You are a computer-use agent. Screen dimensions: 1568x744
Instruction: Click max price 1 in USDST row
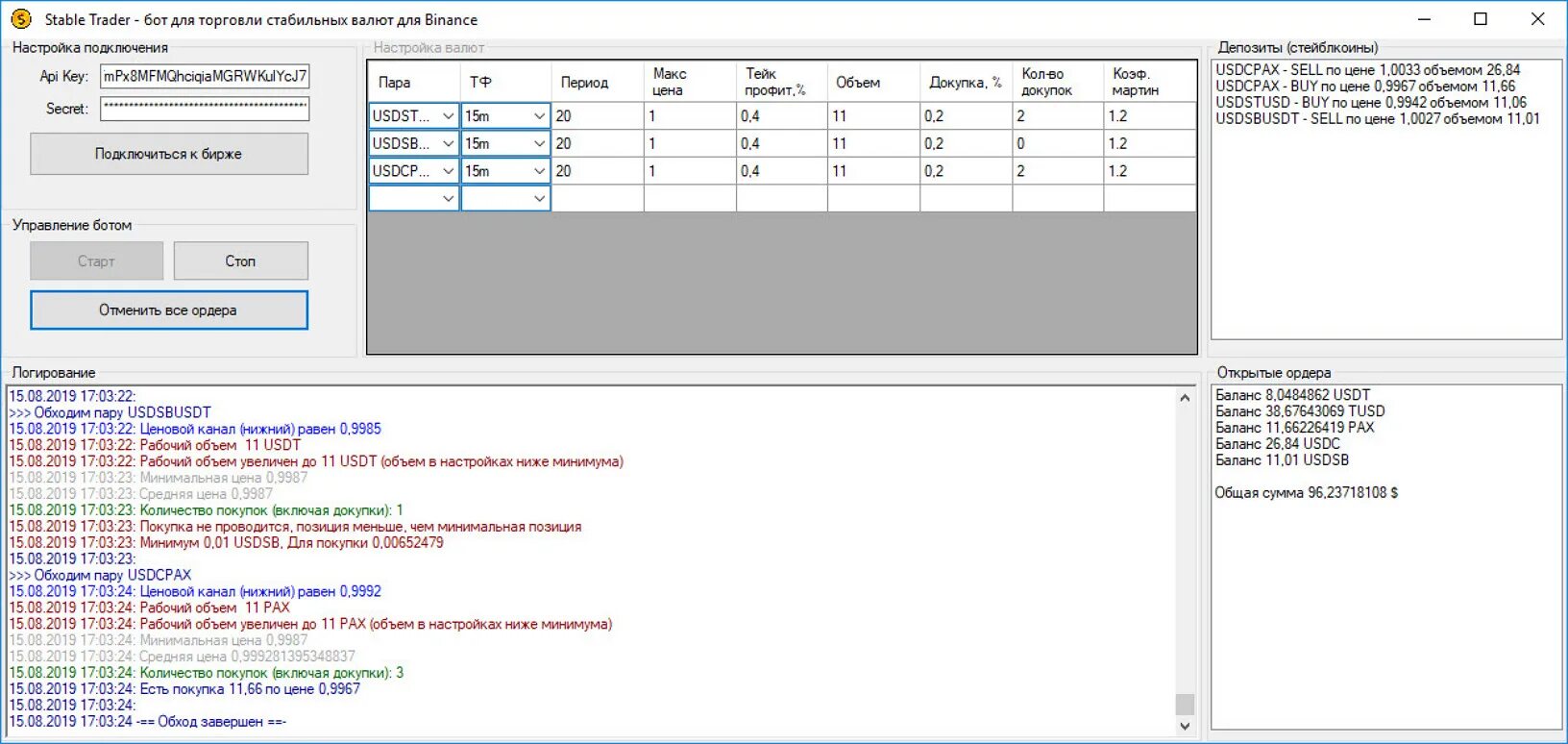click(x=690, y=116)
